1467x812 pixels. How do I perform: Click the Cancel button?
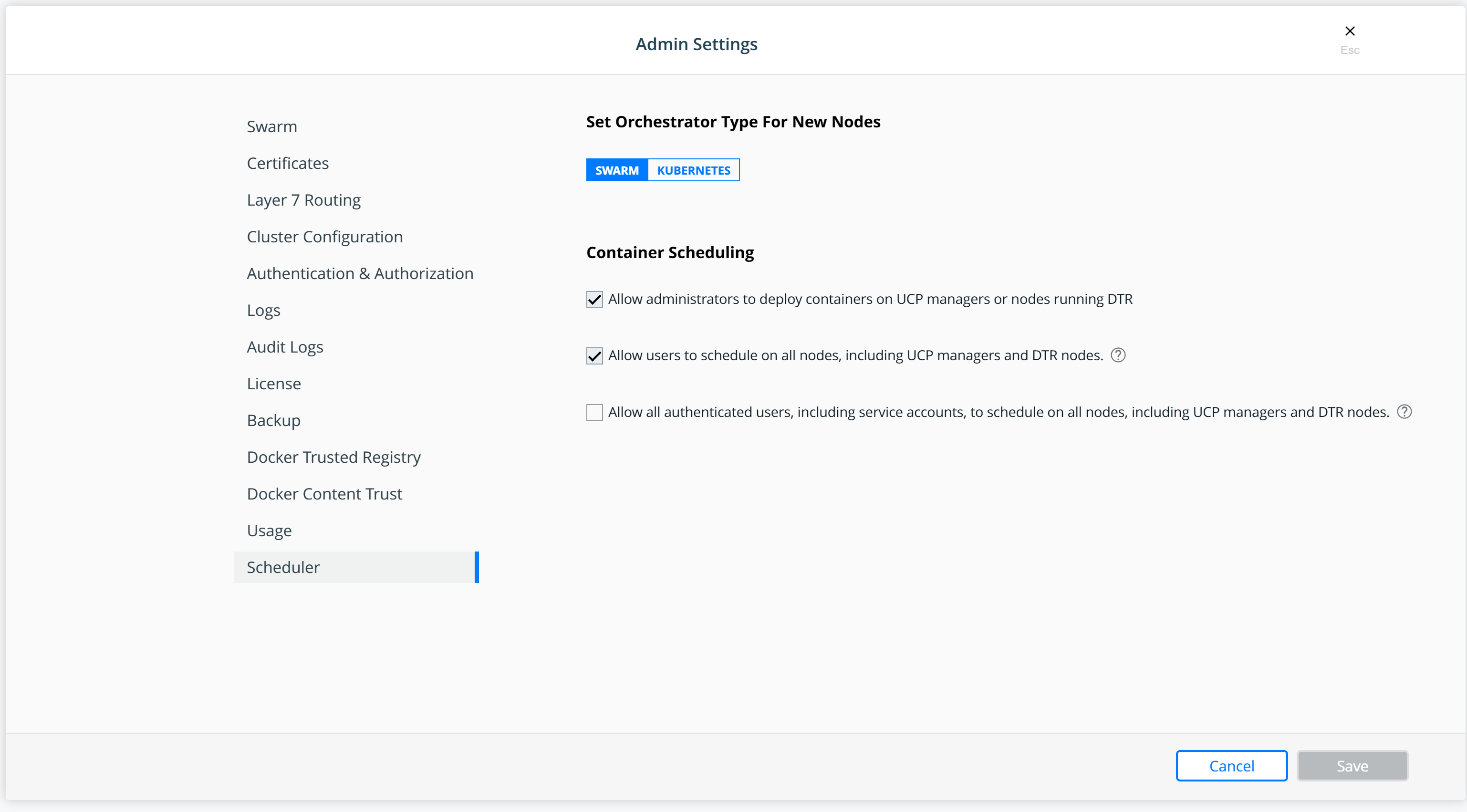tap(1231, 766)
